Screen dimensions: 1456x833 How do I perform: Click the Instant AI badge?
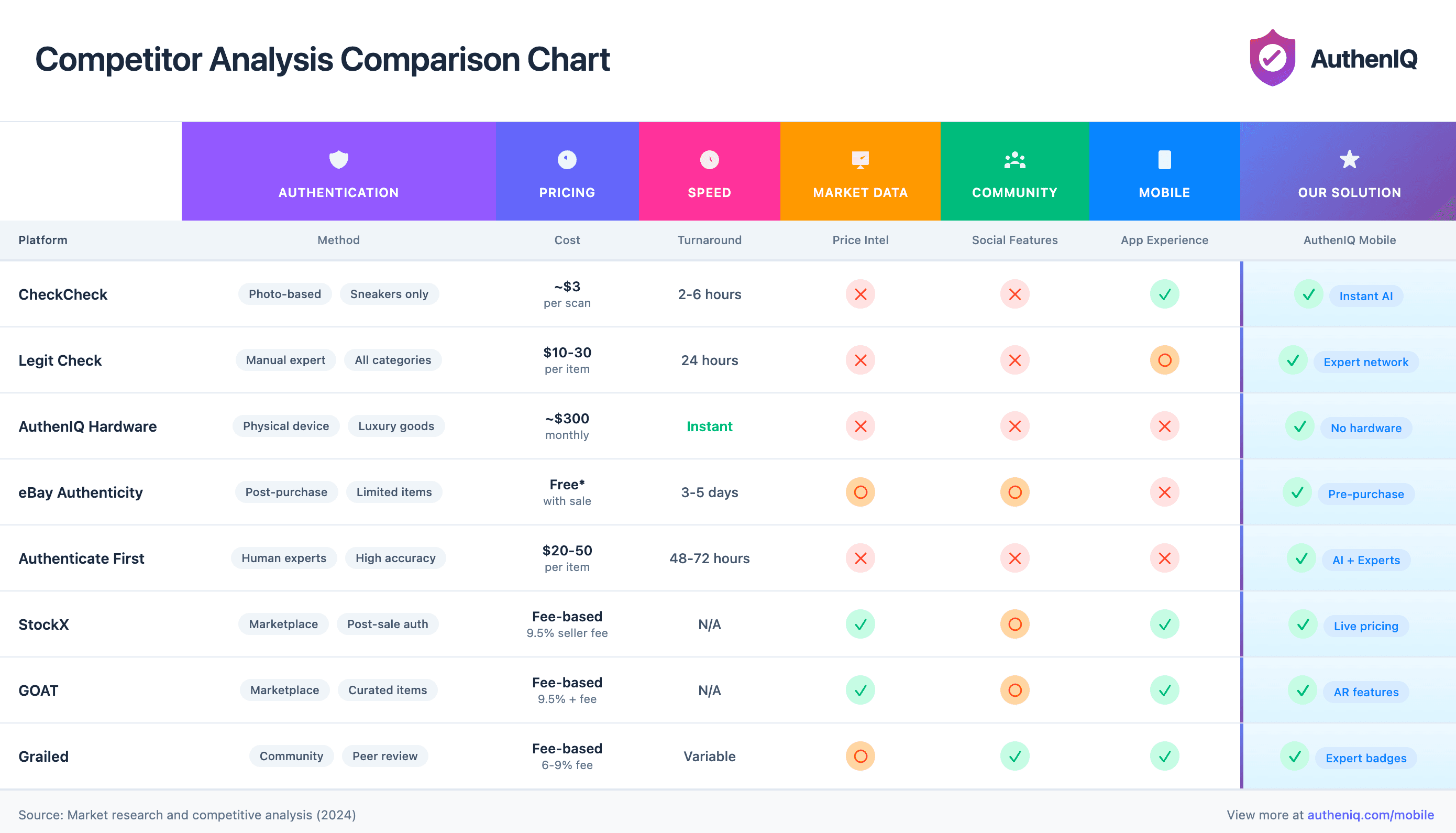[x=1365, y=297]
